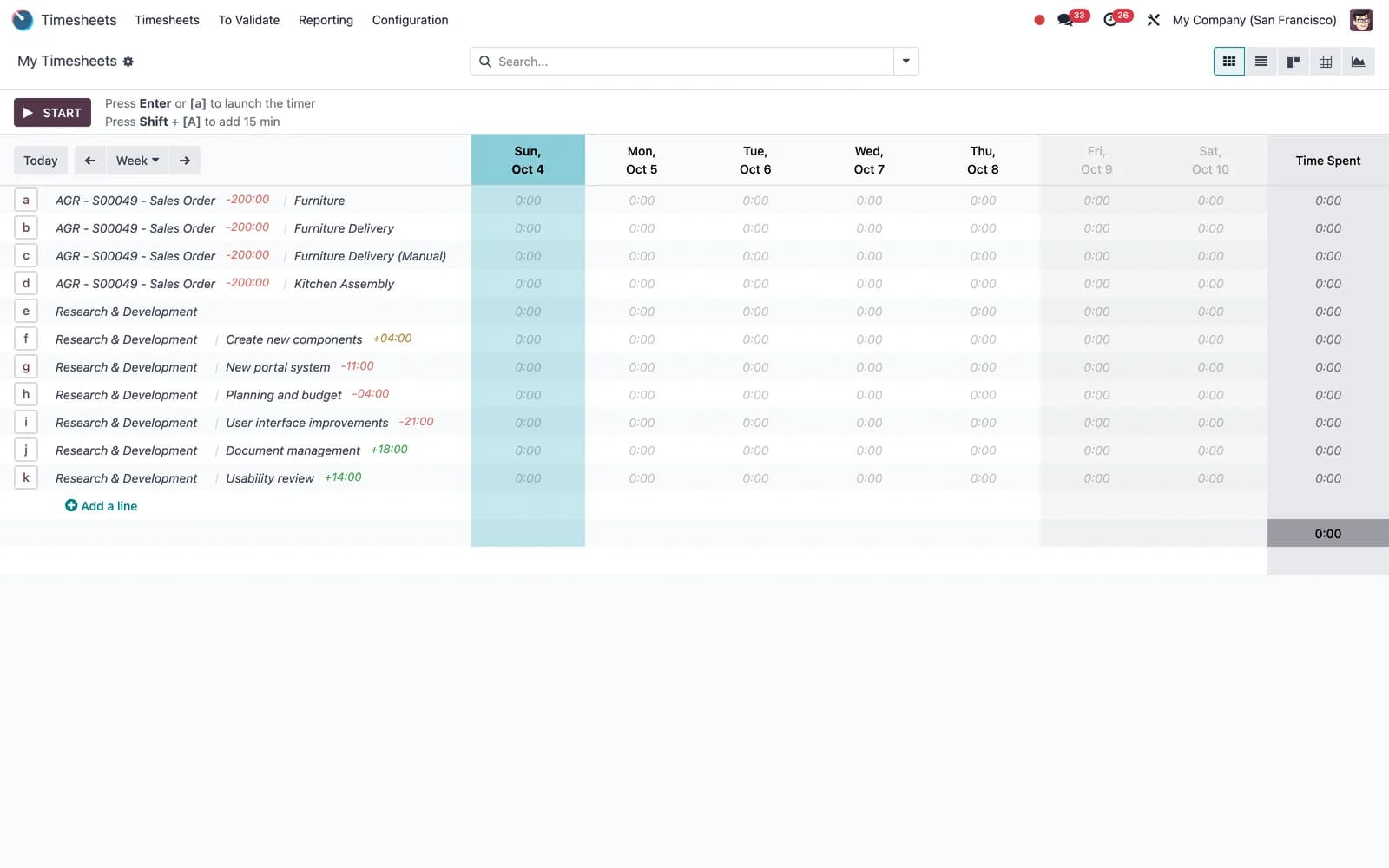
Task: Click the 'Thu, Oct 8' column header
Action: coord(983,160)
